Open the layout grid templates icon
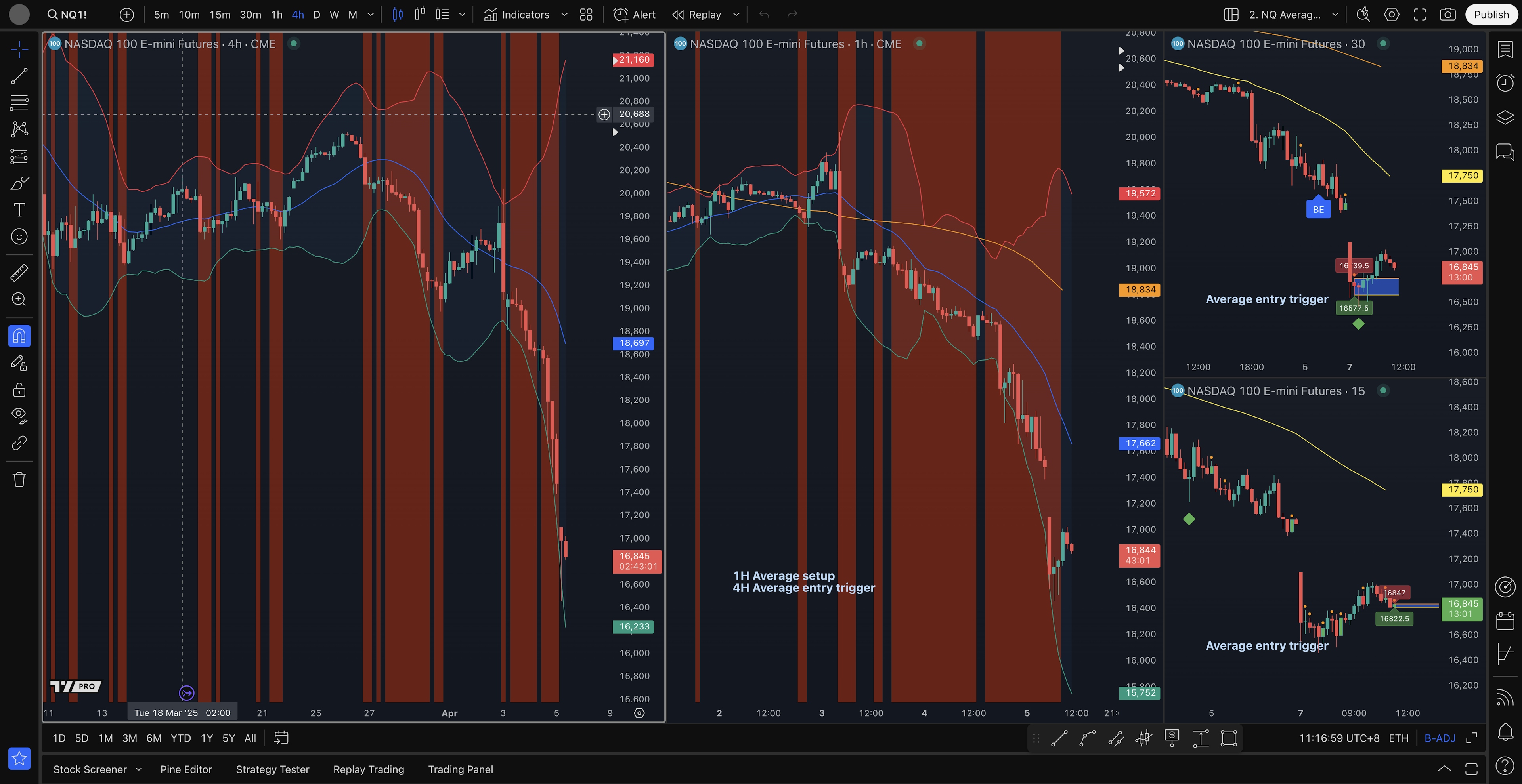 coord(586,15)
